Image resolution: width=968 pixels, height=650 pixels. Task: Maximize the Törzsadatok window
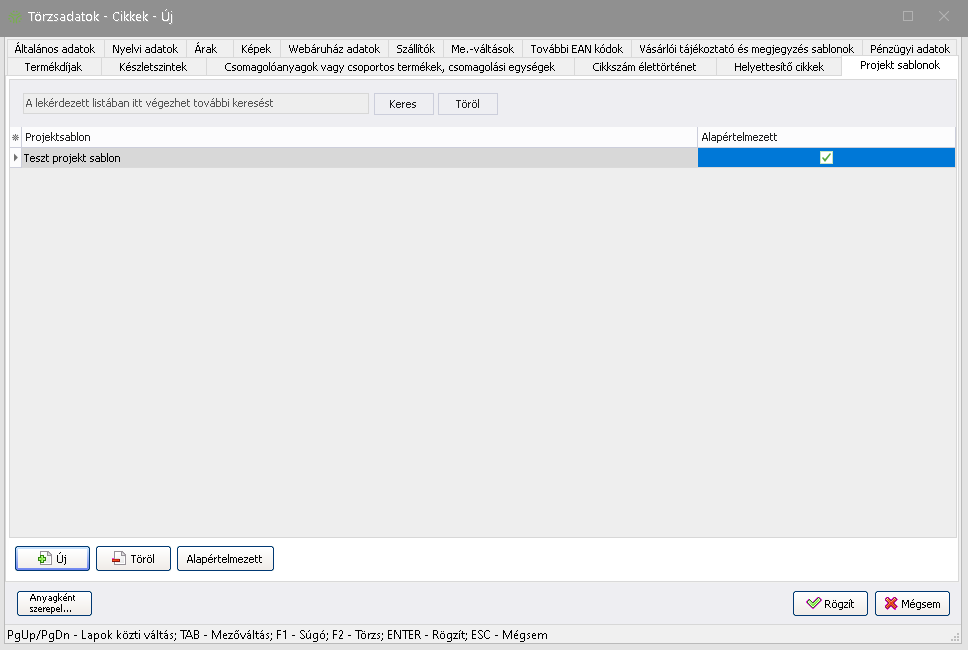(x=908, y=16)
